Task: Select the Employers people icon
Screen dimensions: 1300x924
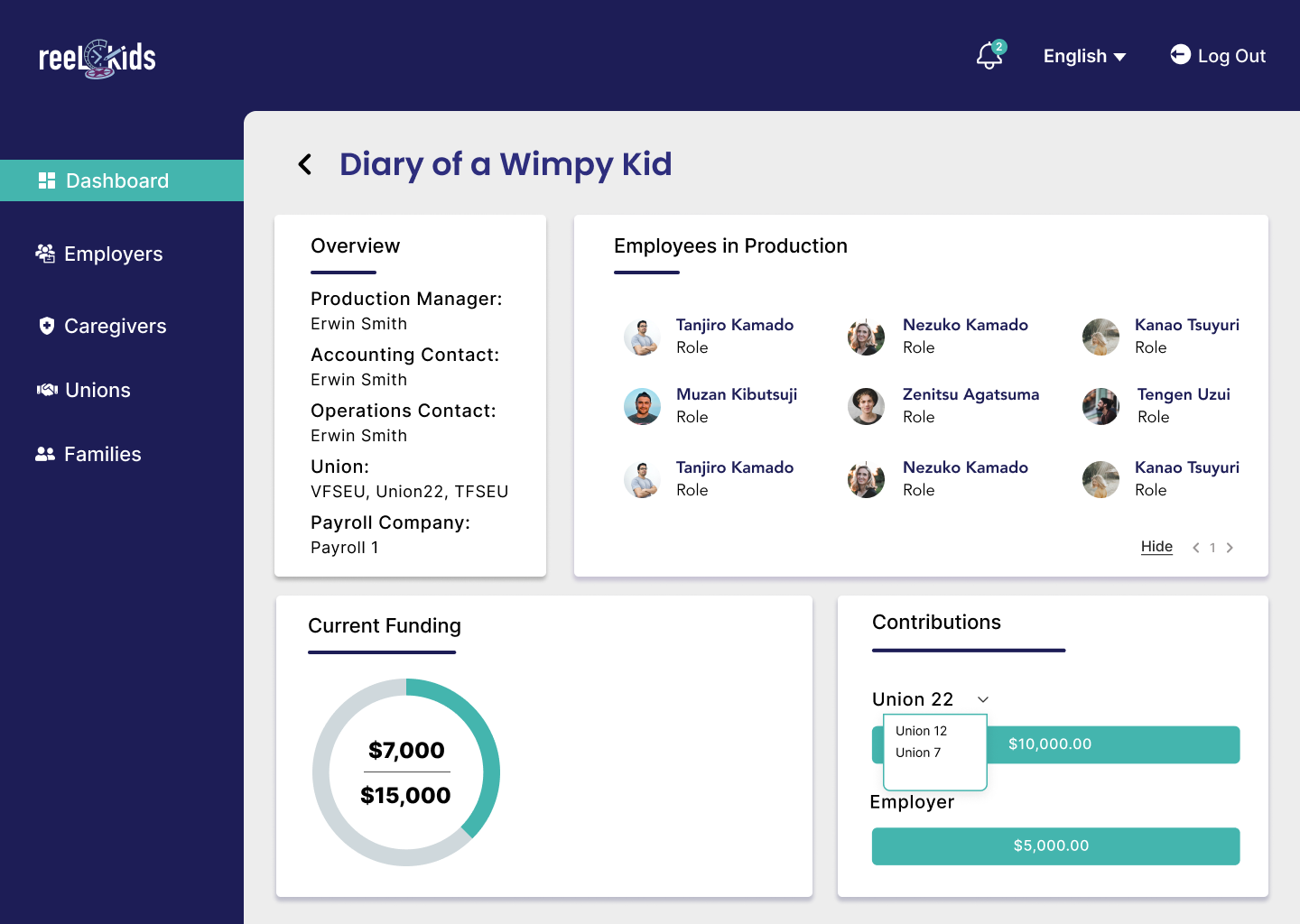Action: tap(44, 254)
